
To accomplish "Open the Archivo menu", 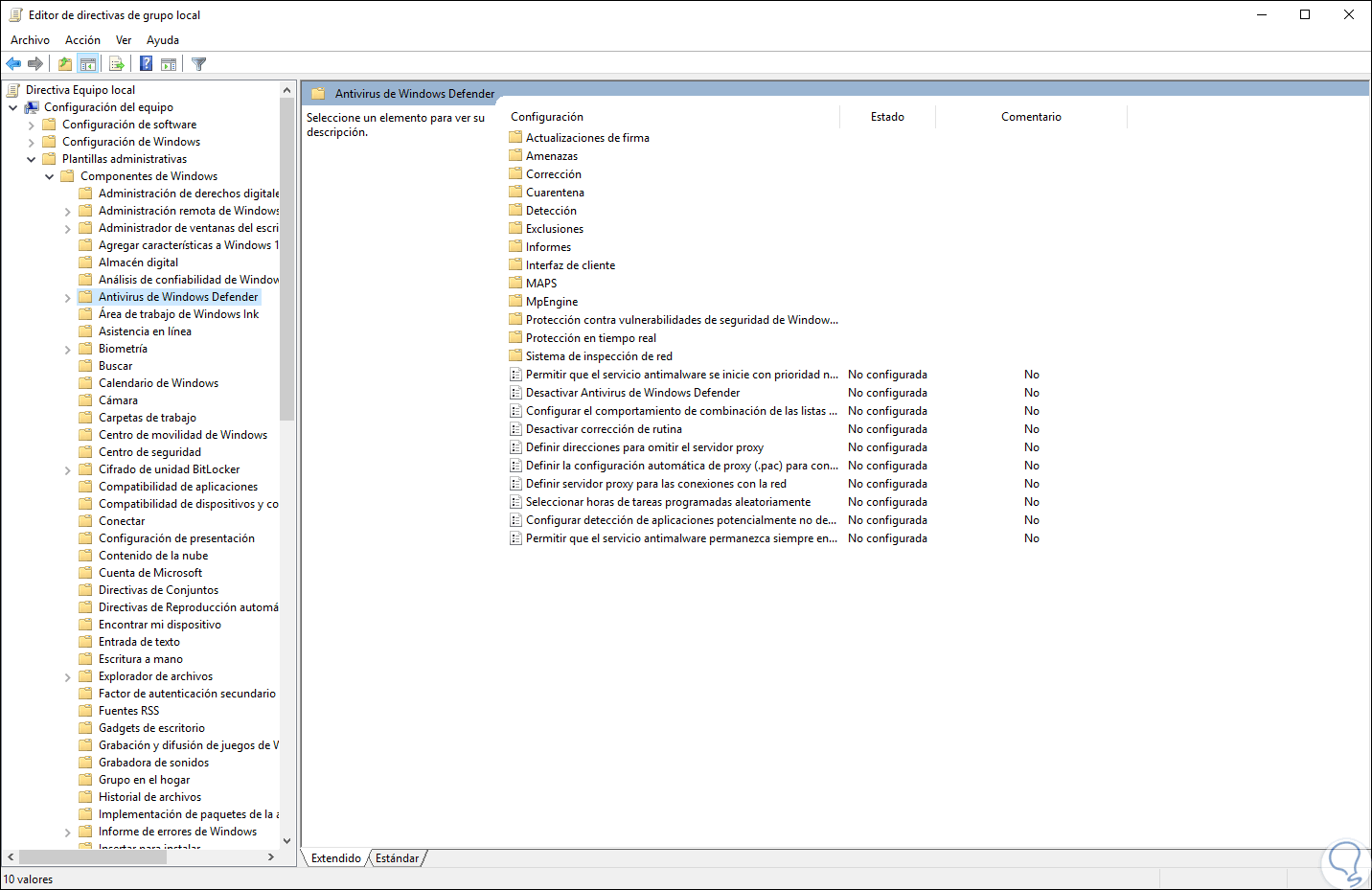I will pos(30,40).
